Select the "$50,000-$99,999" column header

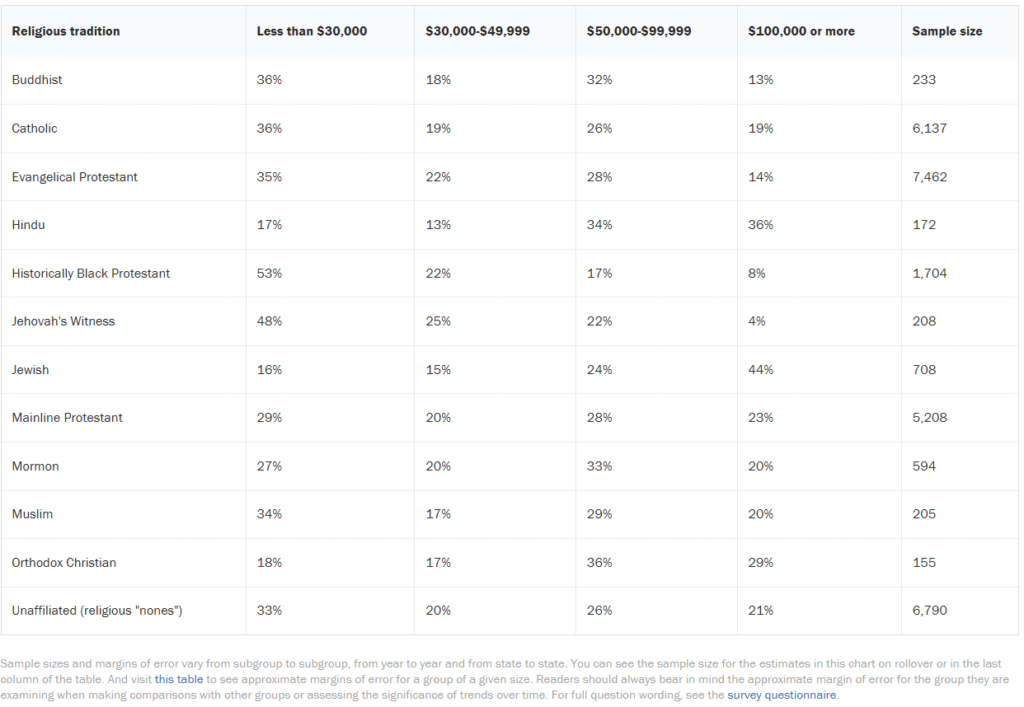639,31
